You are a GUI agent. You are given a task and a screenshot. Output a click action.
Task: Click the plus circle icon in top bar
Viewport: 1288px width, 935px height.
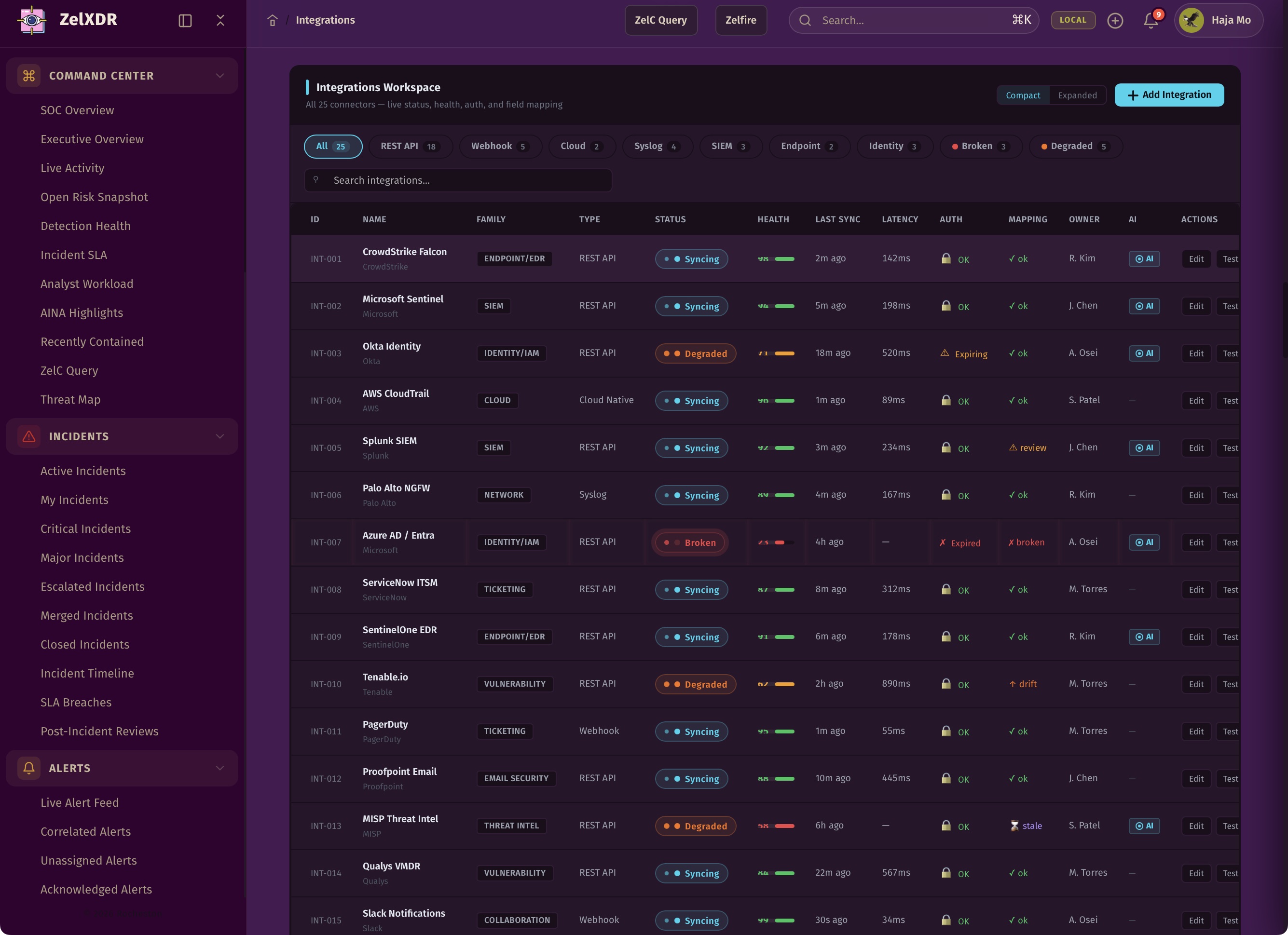1115,20
